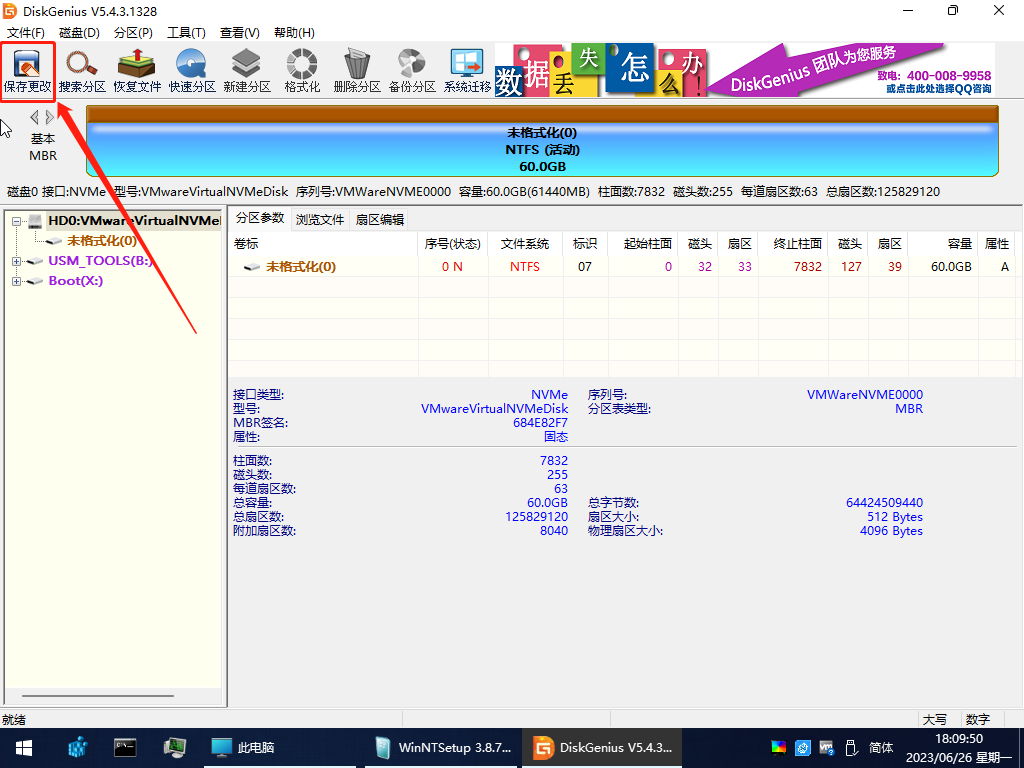Screen dimensions: 1024x768
Task: Switch to 扇区编辑 tab
Action: point(379,219)
